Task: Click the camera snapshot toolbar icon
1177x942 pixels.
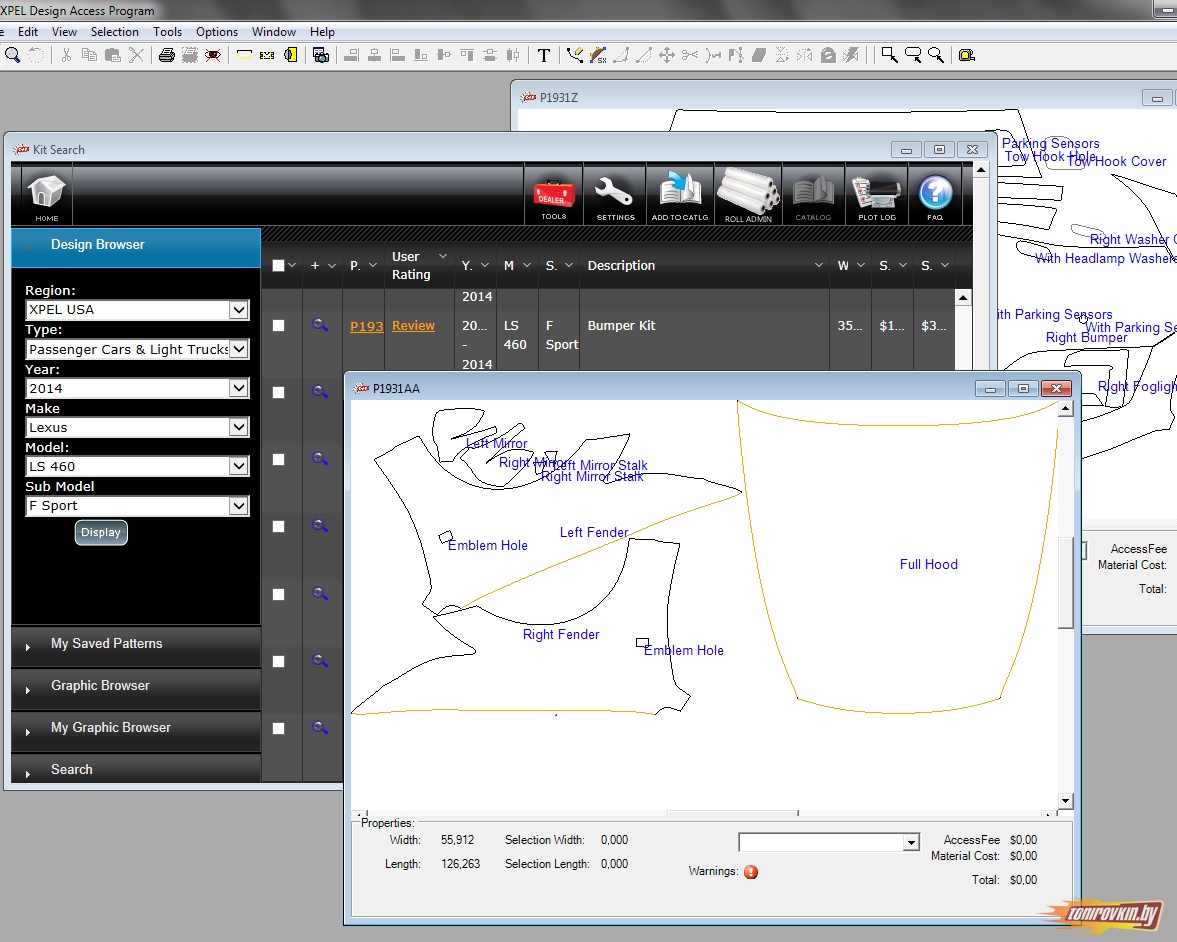Action: coord(321,55)
